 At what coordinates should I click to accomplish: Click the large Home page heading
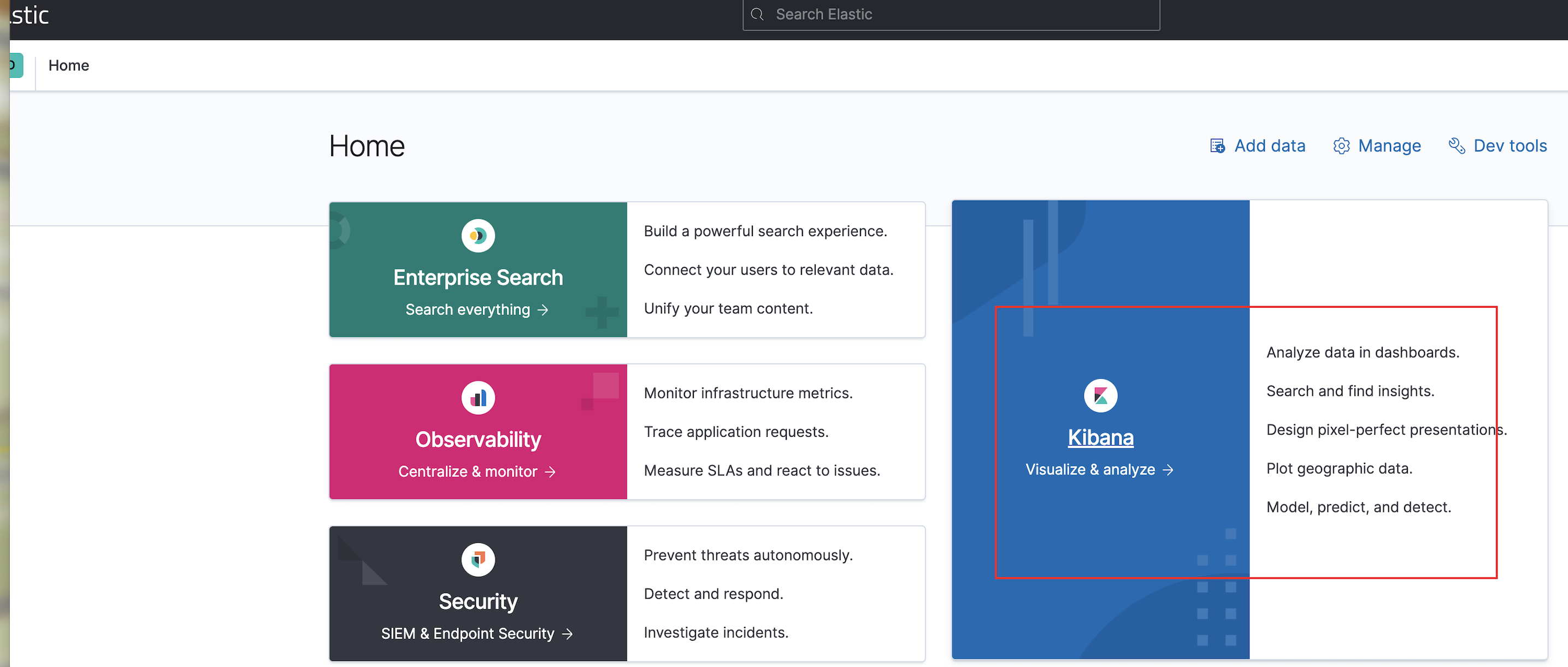click(367, 146)
